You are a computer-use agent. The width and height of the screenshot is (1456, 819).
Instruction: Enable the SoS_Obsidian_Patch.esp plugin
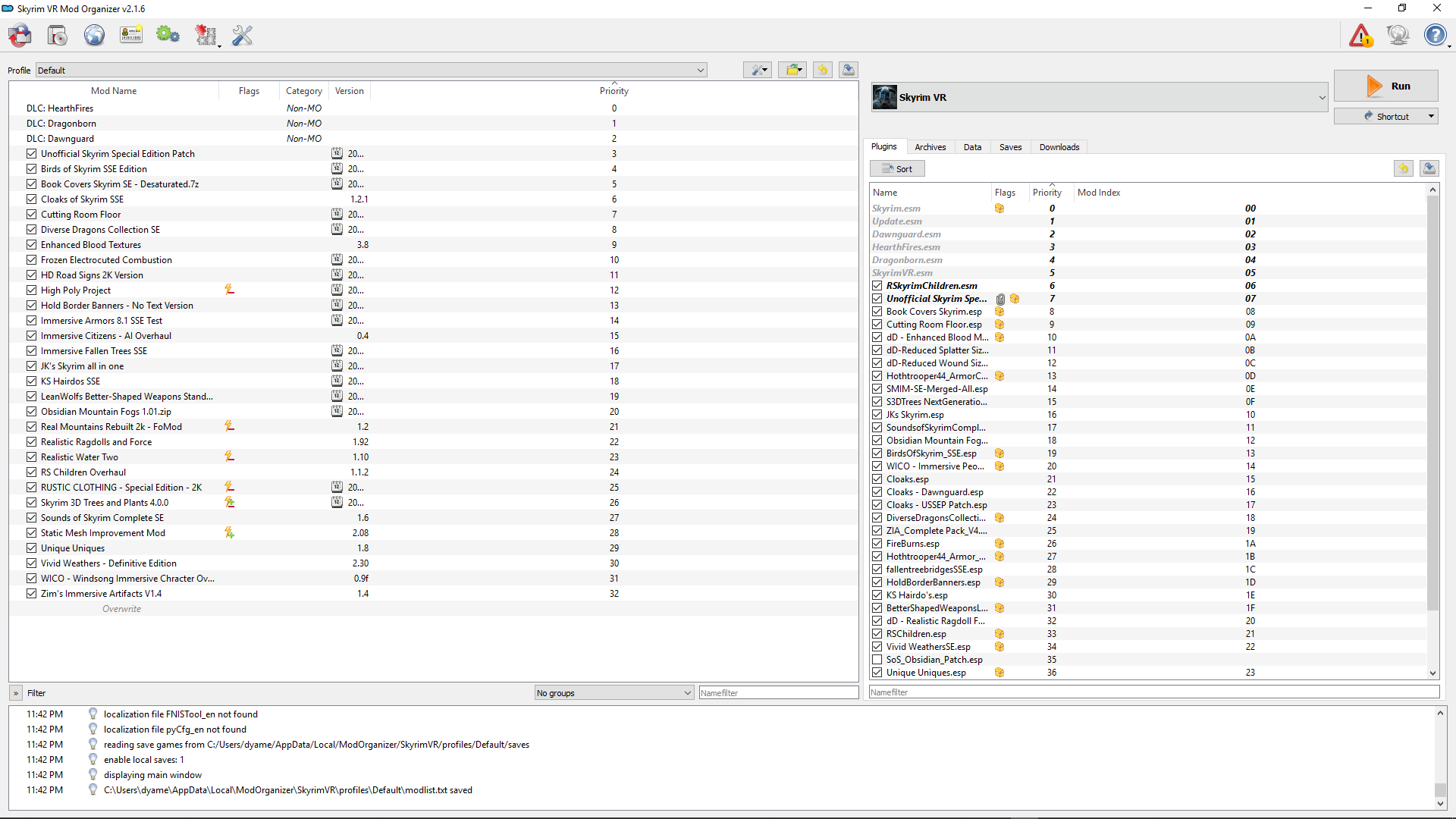pyautogui.click(x=877, y=660)
